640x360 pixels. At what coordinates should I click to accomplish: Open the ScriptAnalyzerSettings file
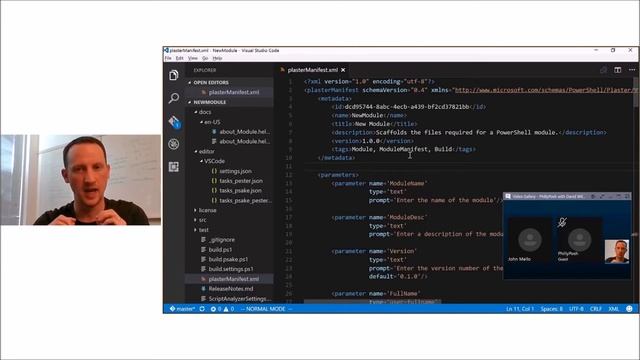(x=240, y=299)
